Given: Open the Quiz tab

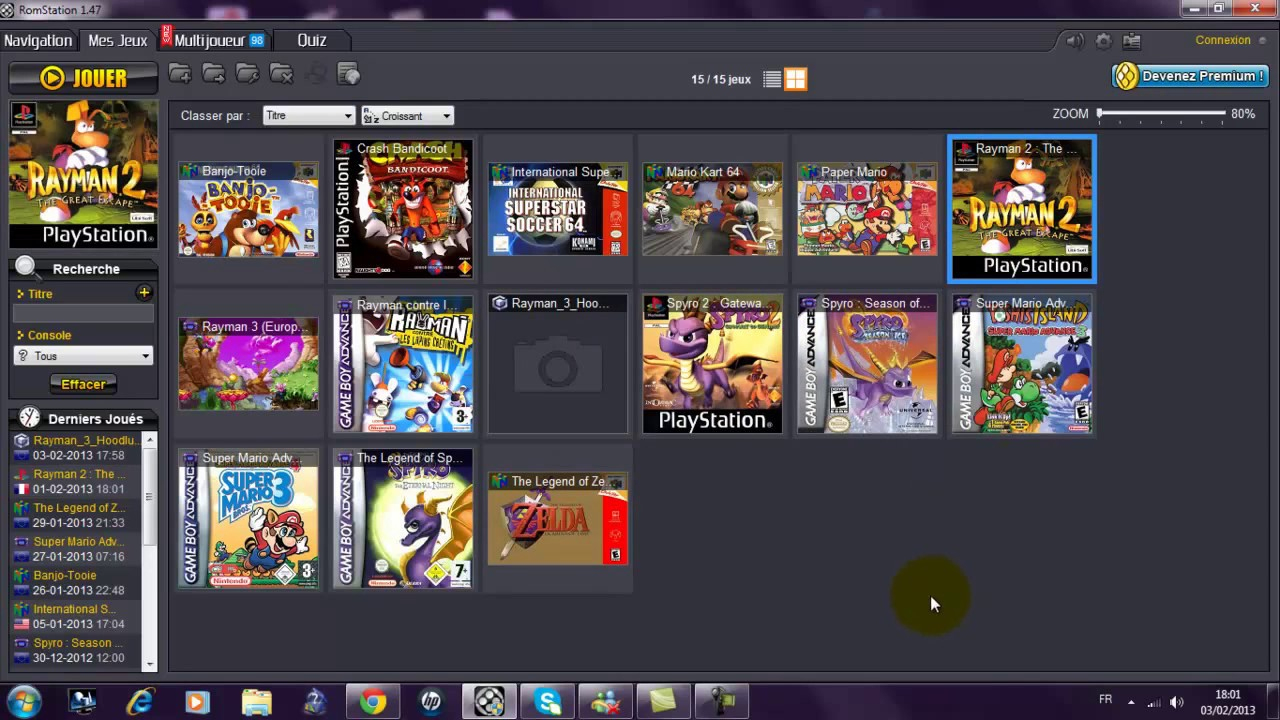Looking at the screenshot, I should coord(312,40).
